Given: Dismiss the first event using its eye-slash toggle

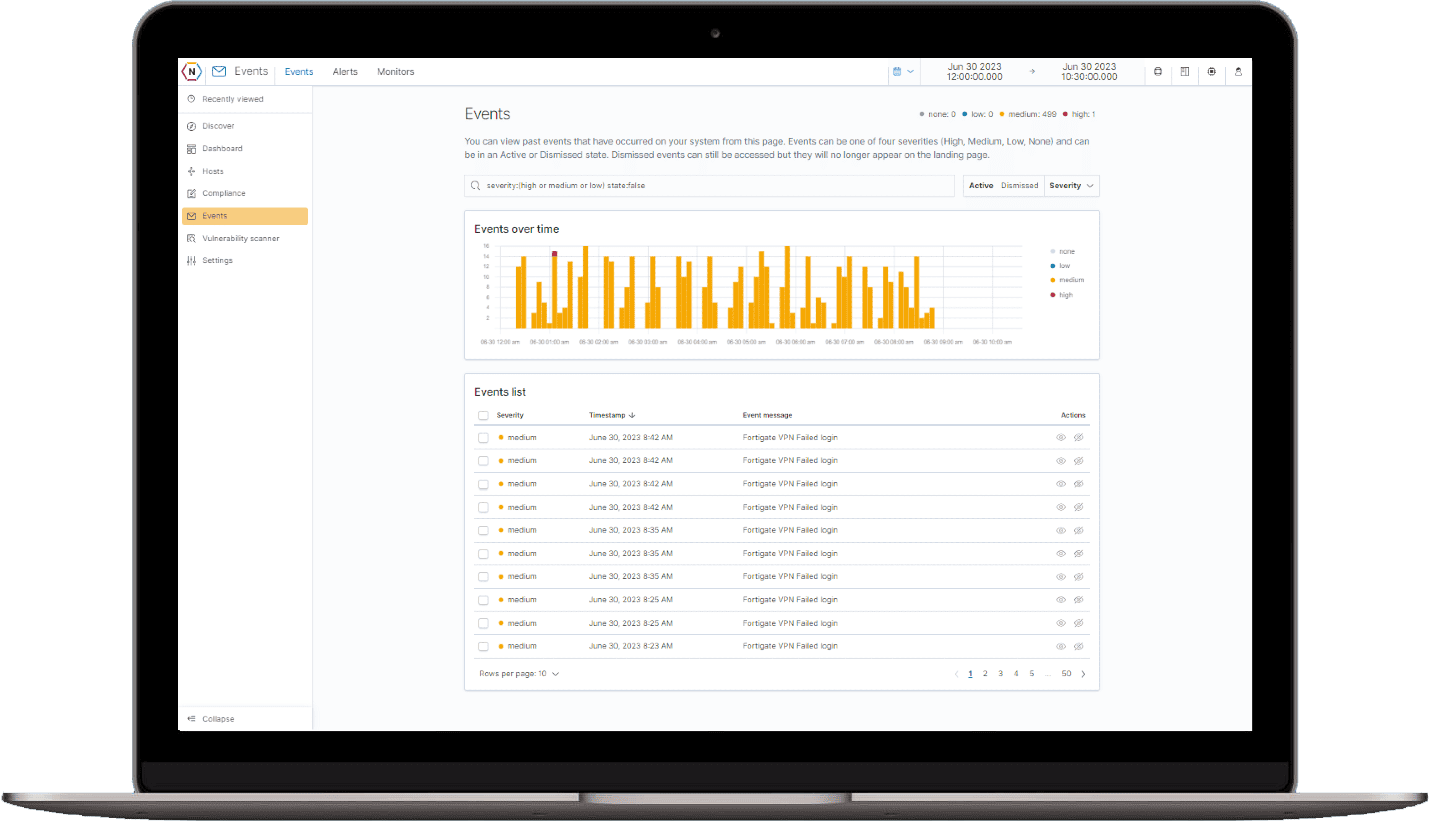Looking at the screenshot, I should (1078, 437).
